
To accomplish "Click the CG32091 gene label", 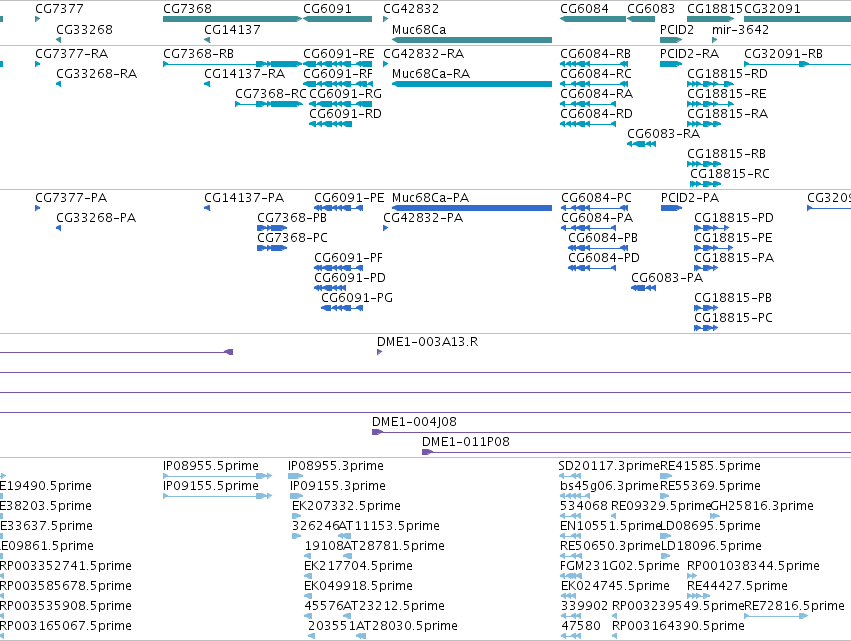I will click(x=772, y=9).
